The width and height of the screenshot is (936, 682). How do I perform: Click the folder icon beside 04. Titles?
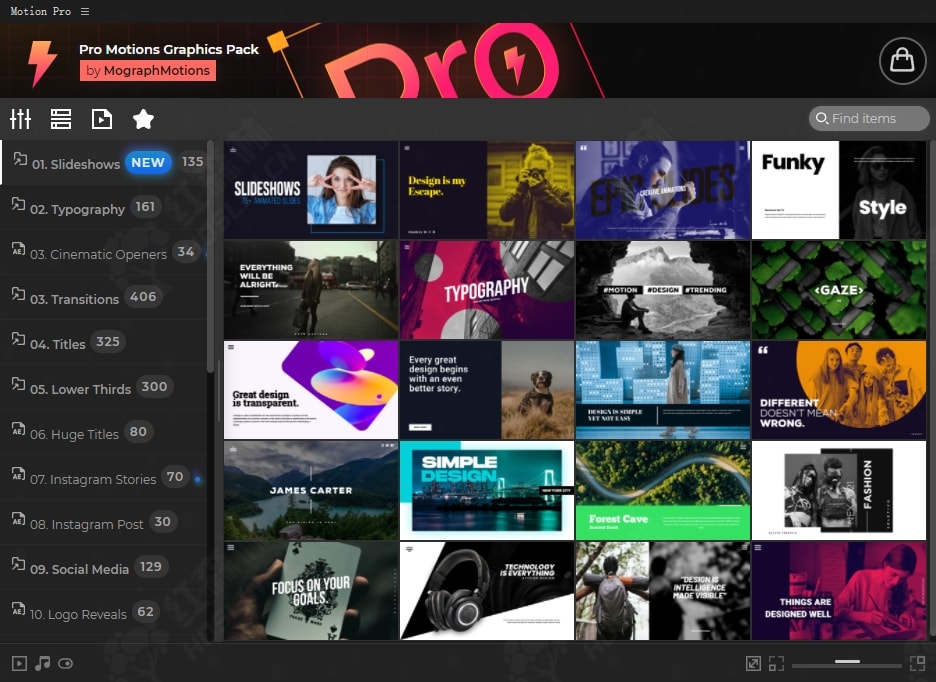[19, 339]
